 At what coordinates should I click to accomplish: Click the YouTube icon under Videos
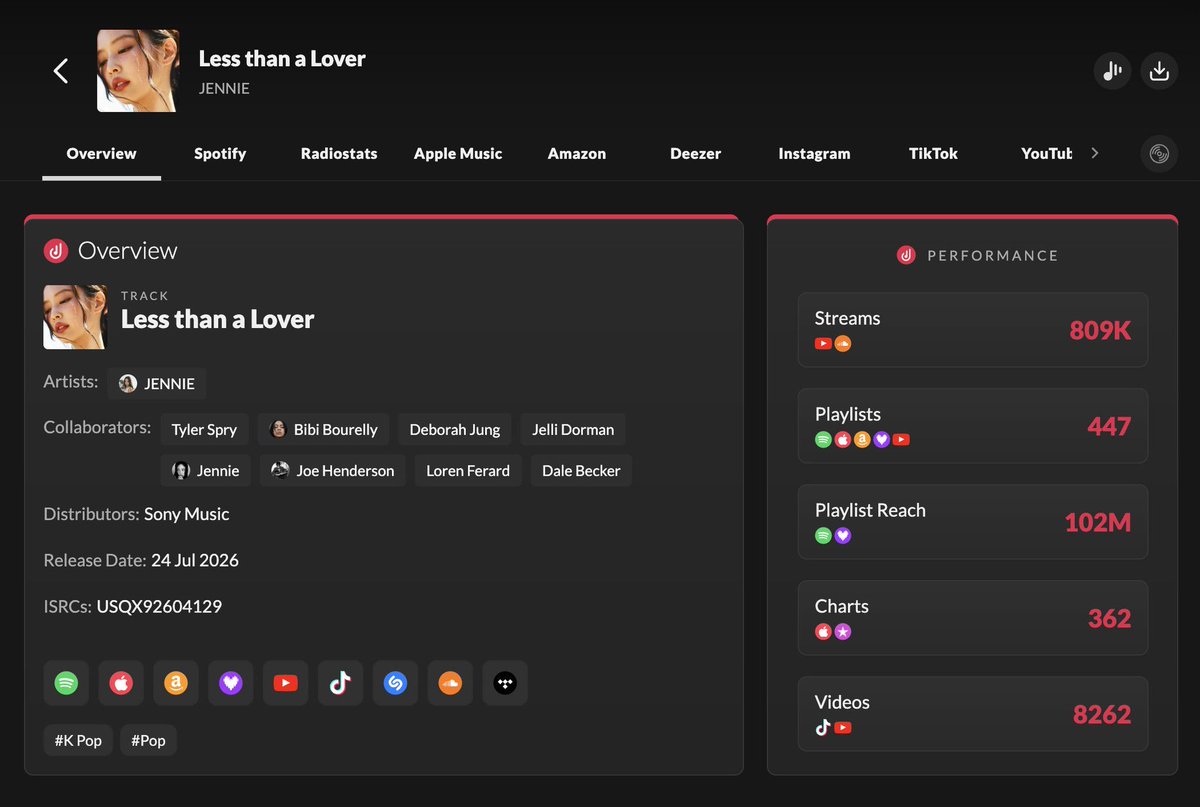842,727
